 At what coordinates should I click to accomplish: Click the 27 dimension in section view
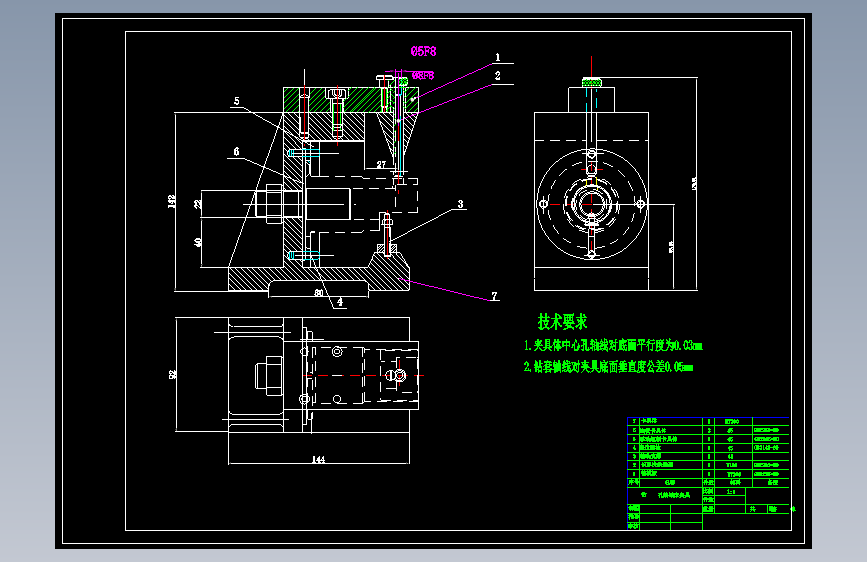(381, 164)
